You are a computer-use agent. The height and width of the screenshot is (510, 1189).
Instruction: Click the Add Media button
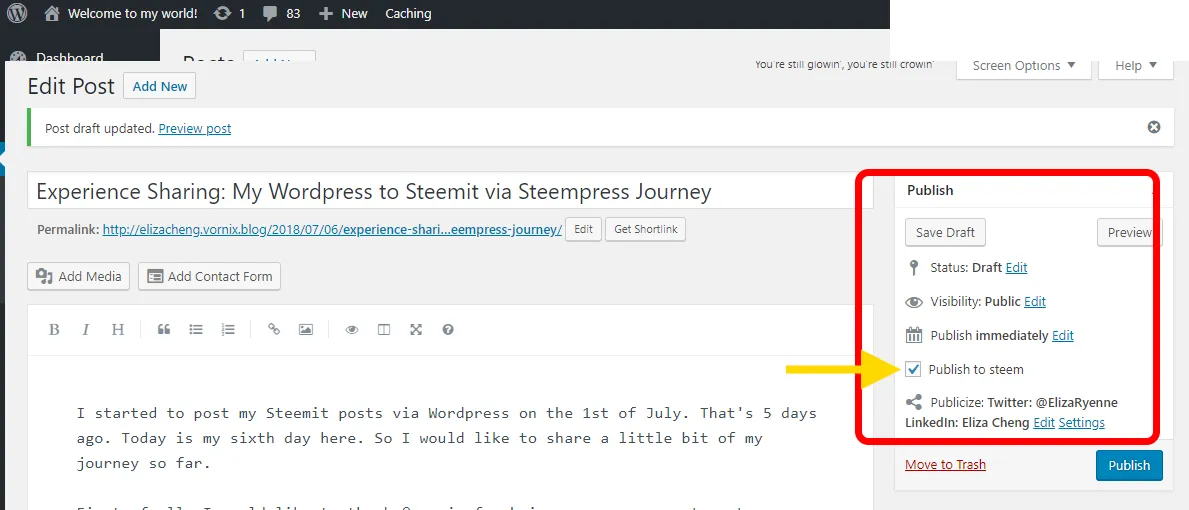79,277
